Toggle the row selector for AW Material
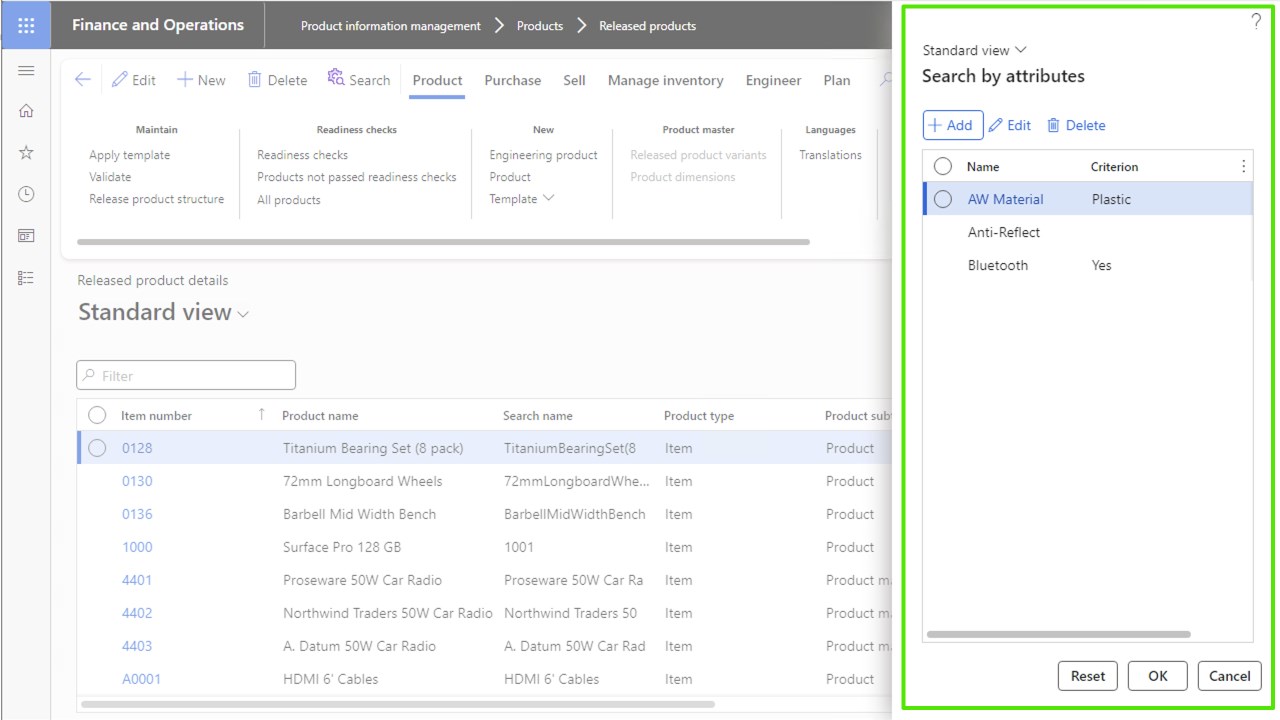Viewport: 1280px width, 720px height. (x=942, y=199)
